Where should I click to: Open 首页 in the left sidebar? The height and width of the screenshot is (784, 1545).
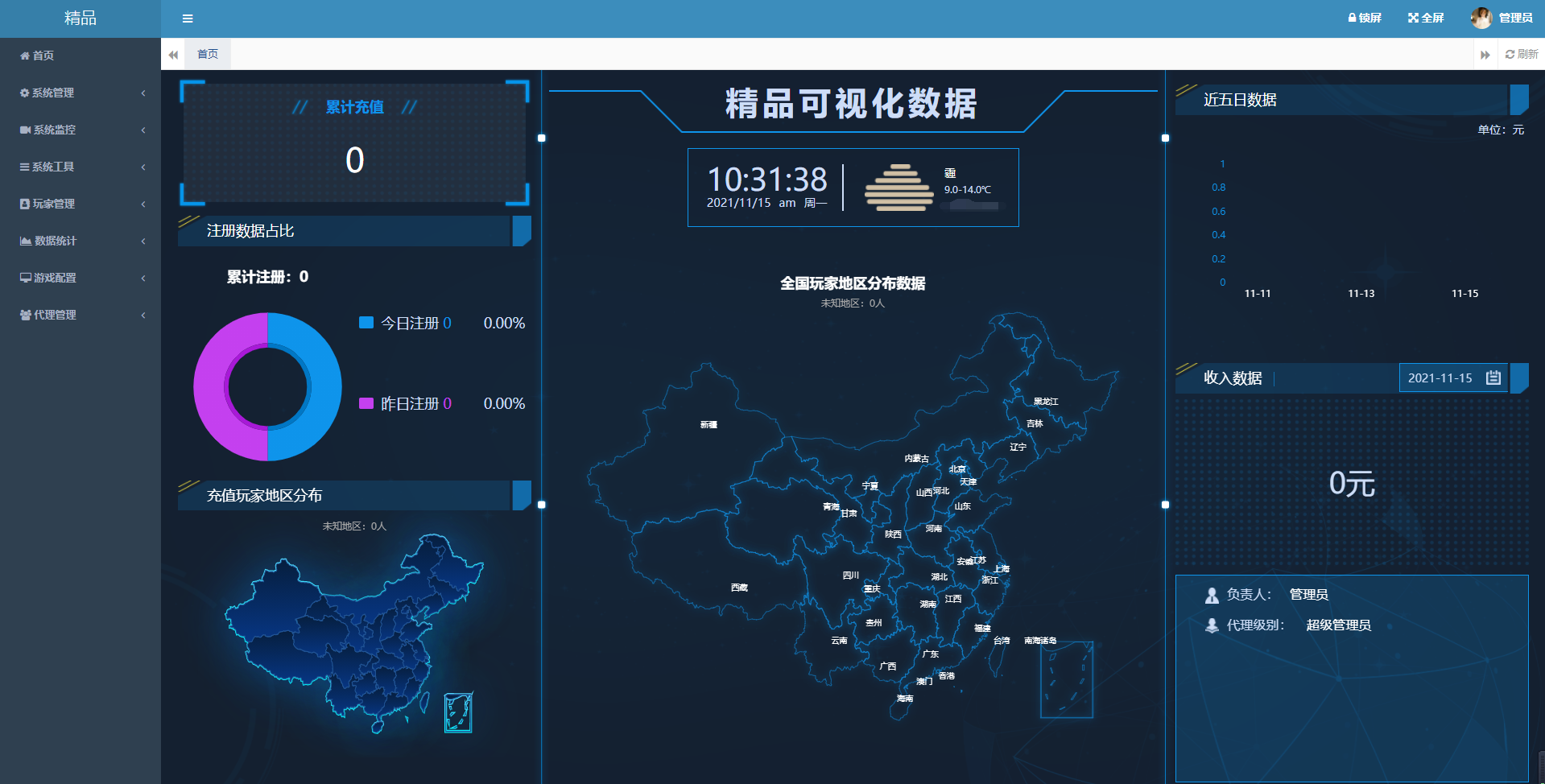[43, 56]
